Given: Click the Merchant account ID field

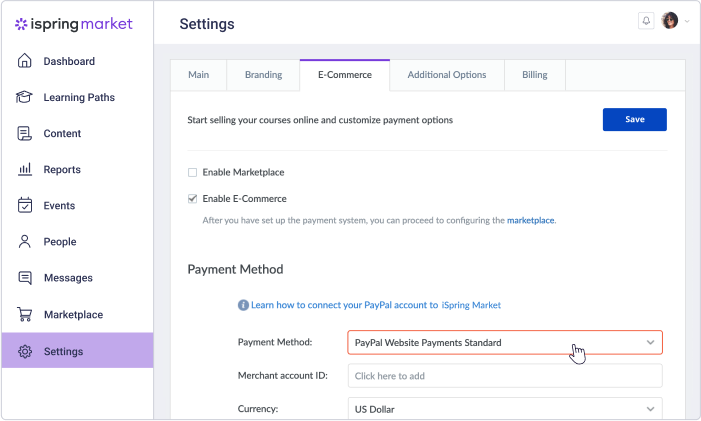Looking at the screenshot, I should tap(505, 376).
